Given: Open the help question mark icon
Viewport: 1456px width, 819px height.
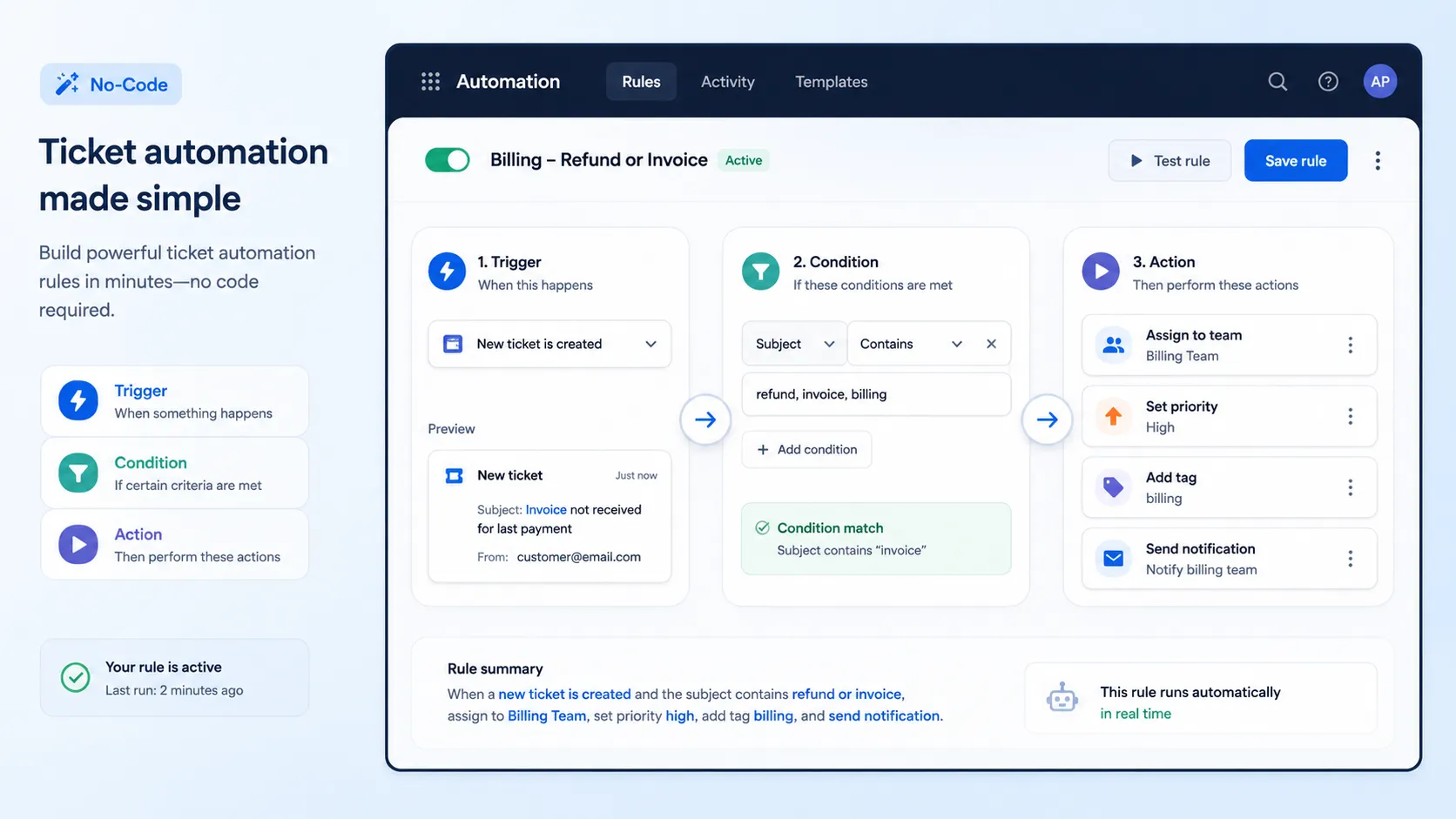Looking at the screenshot, I should 1328,82.
